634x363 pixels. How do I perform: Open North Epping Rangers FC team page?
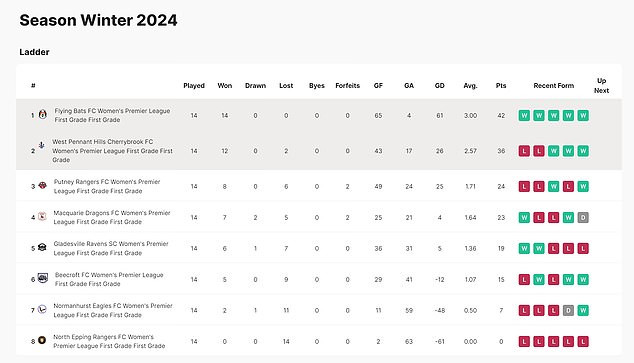(x=109, y=341)
